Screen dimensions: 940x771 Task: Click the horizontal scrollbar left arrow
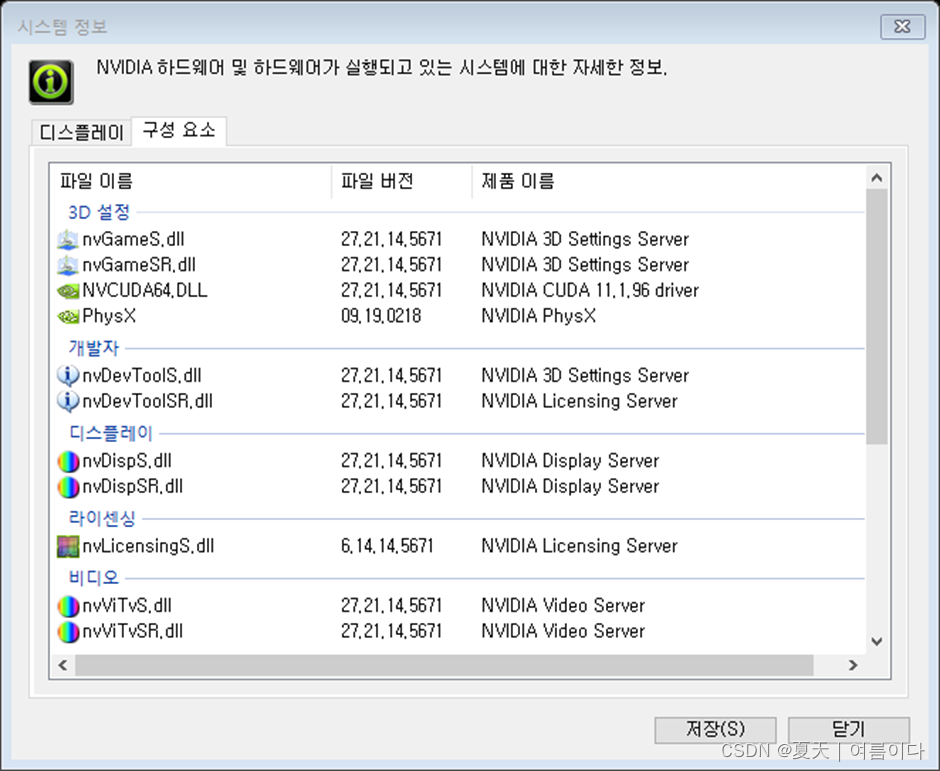tap(63, 665)
